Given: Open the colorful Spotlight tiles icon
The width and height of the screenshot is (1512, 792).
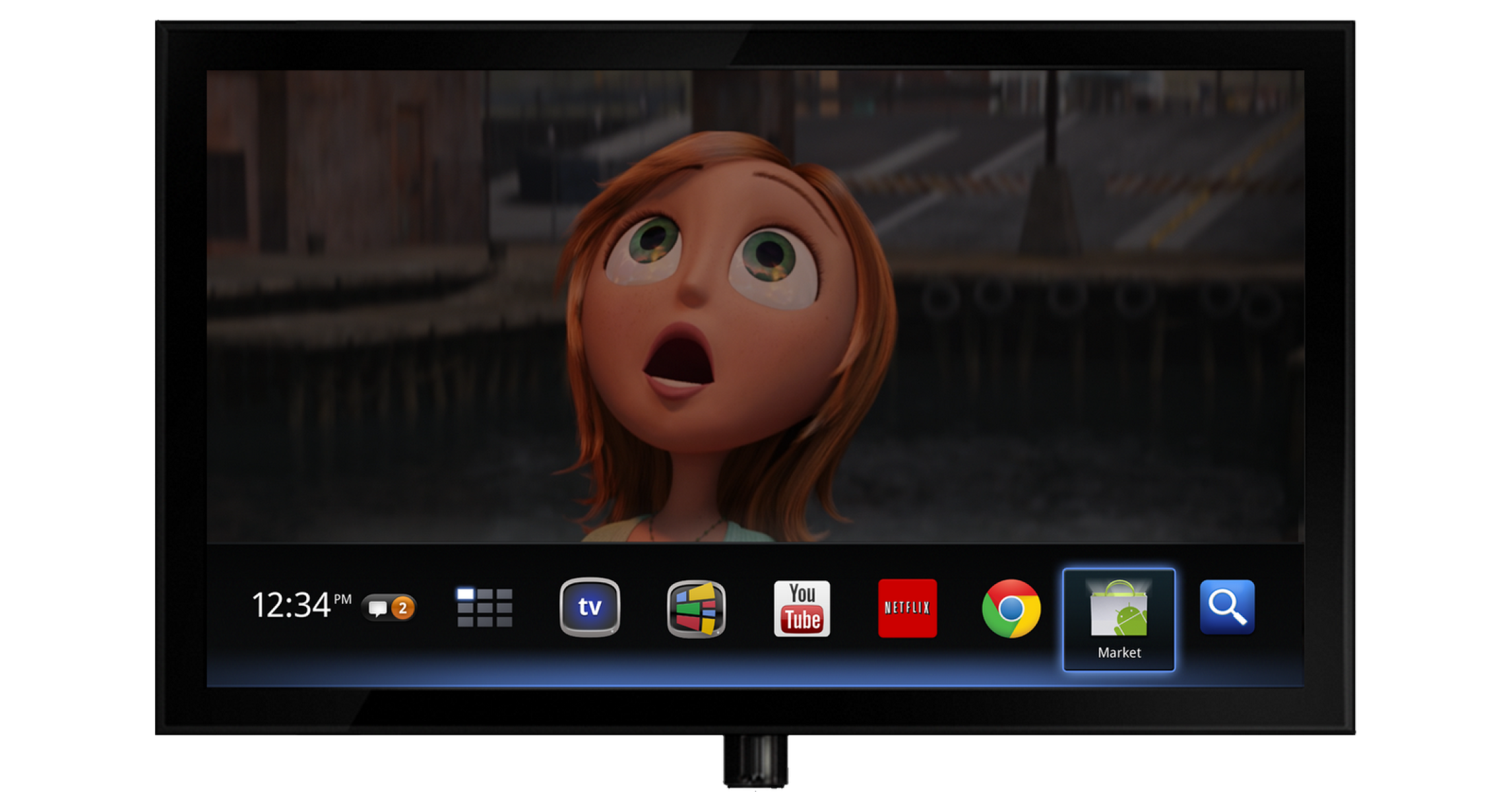Looking at the screenshot, I should click(696, 608).
